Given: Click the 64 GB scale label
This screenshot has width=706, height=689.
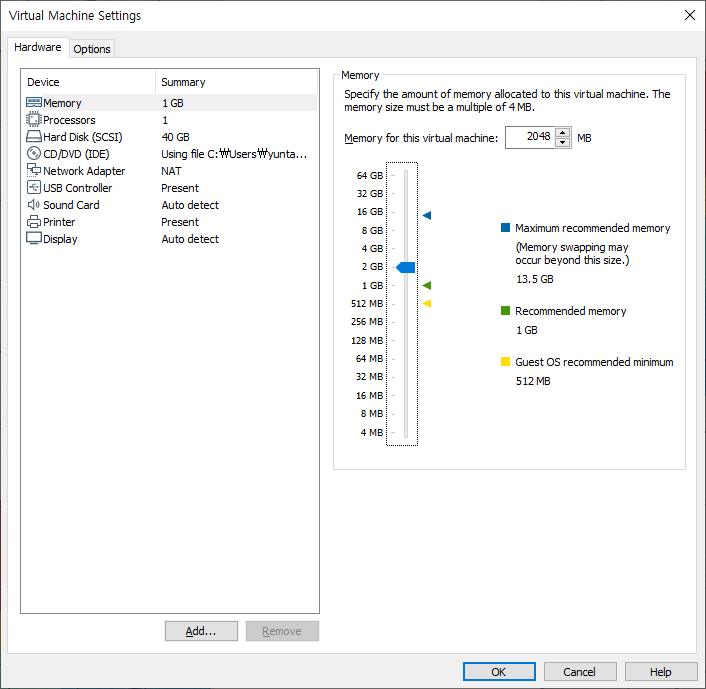Looking at the screenshot, I should pyautogui.click(x=370, y=175).
